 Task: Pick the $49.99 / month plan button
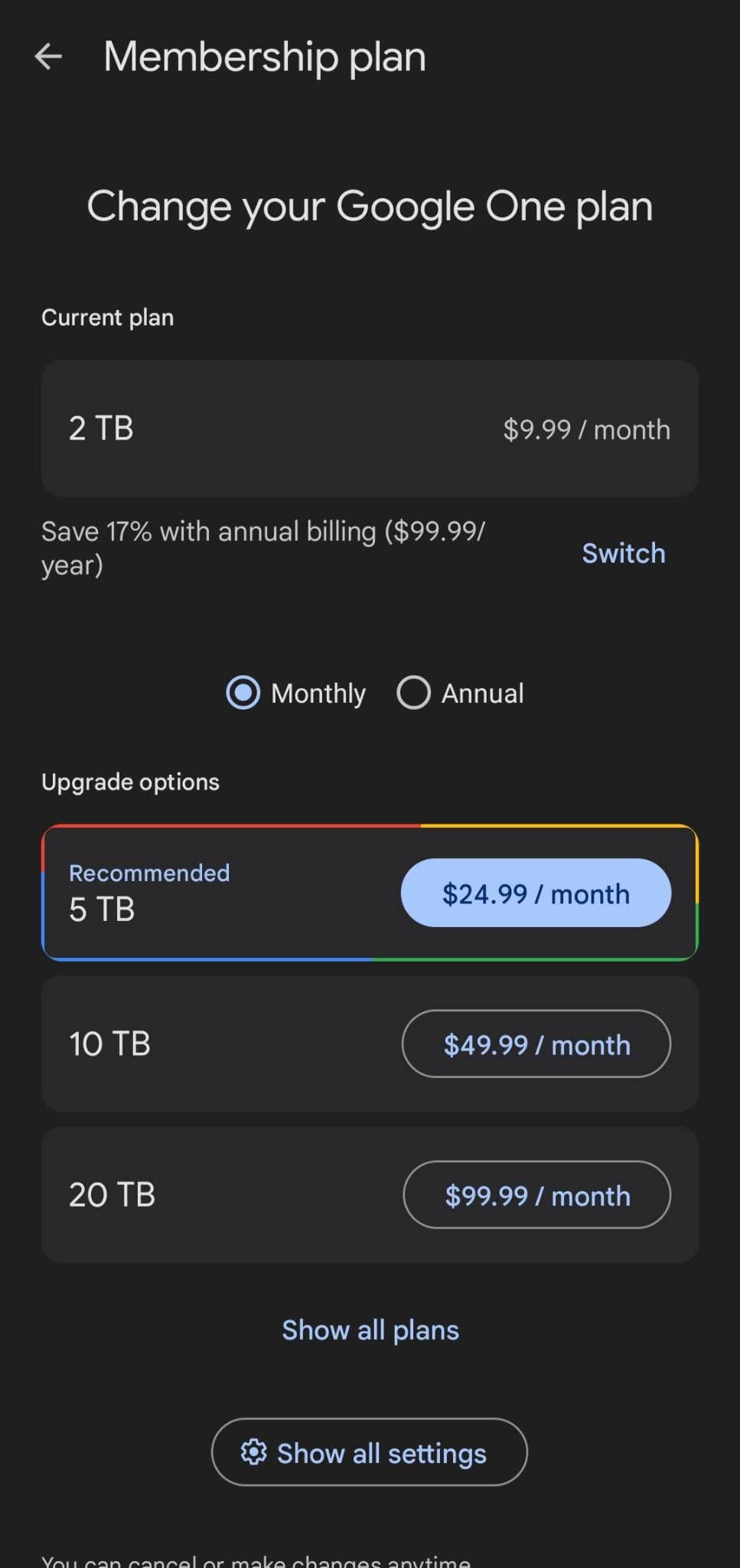coord(536,1044)
